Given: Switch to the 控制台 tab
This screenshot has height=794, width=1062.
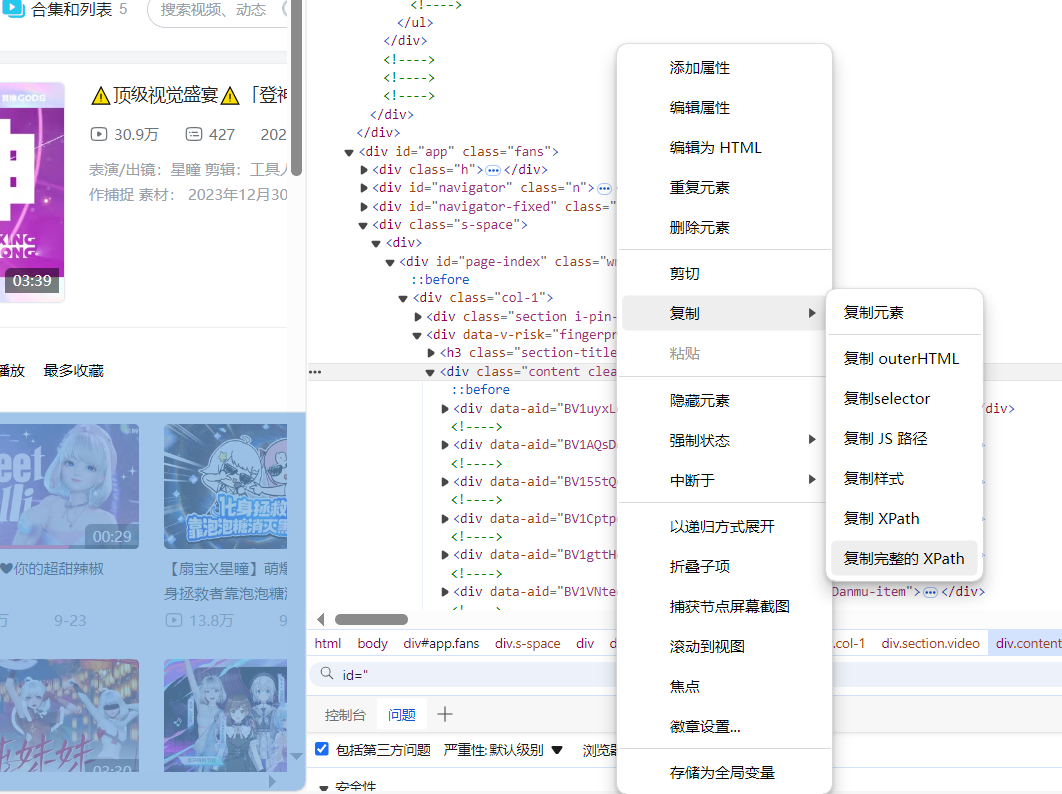Looking at the screenshot, I should [345, 715].
